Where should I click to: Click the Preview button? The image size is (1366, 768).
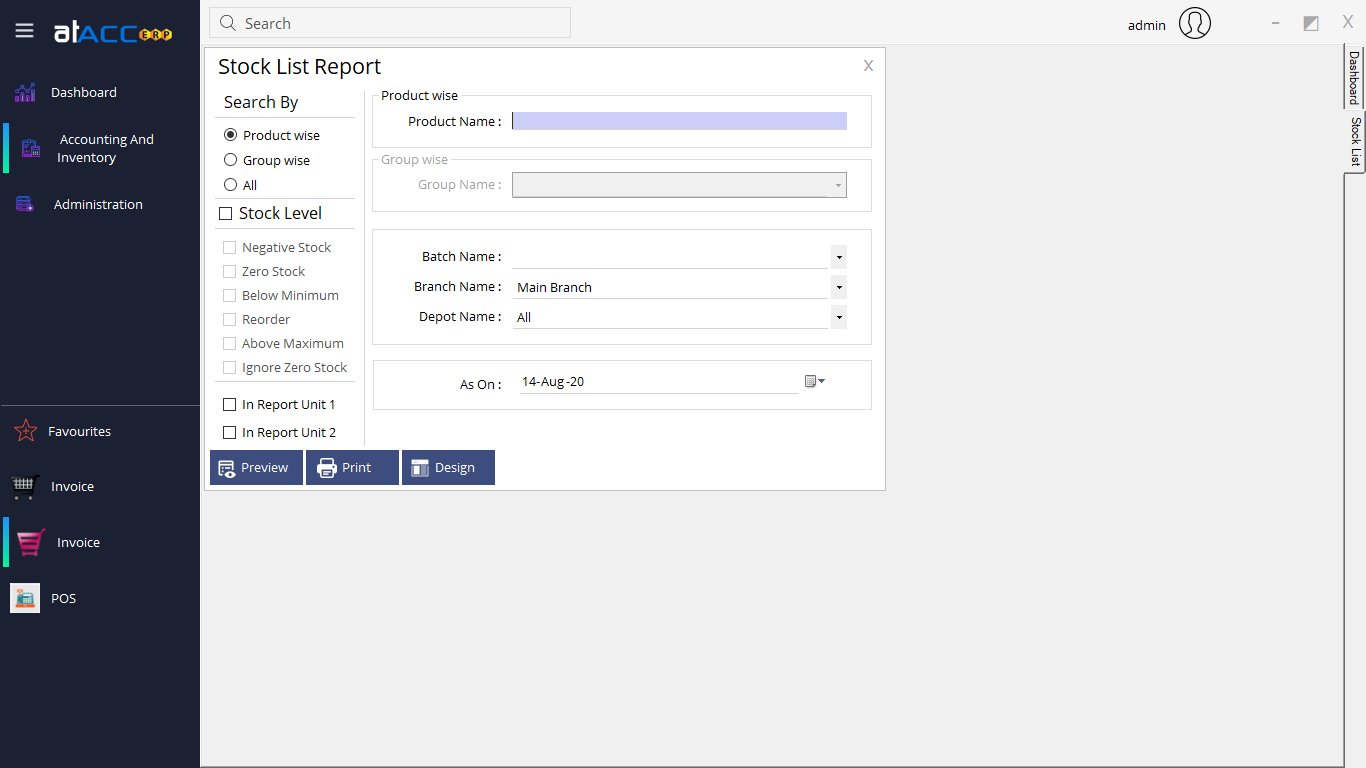tap(255, 467)
